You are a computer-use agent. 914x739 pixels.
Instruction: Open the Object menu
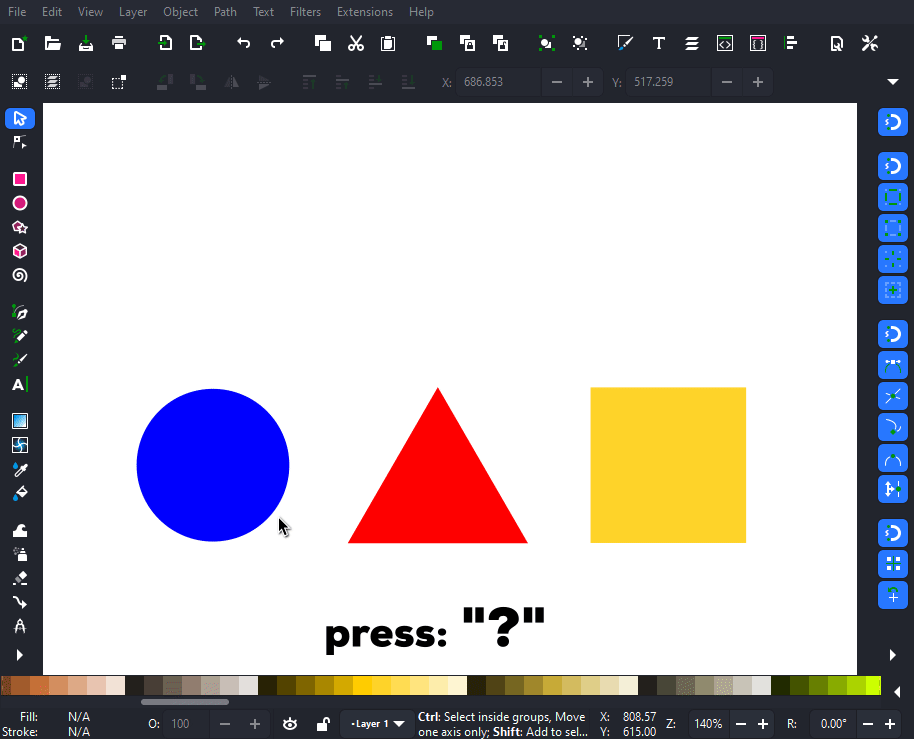coord(180,12)
